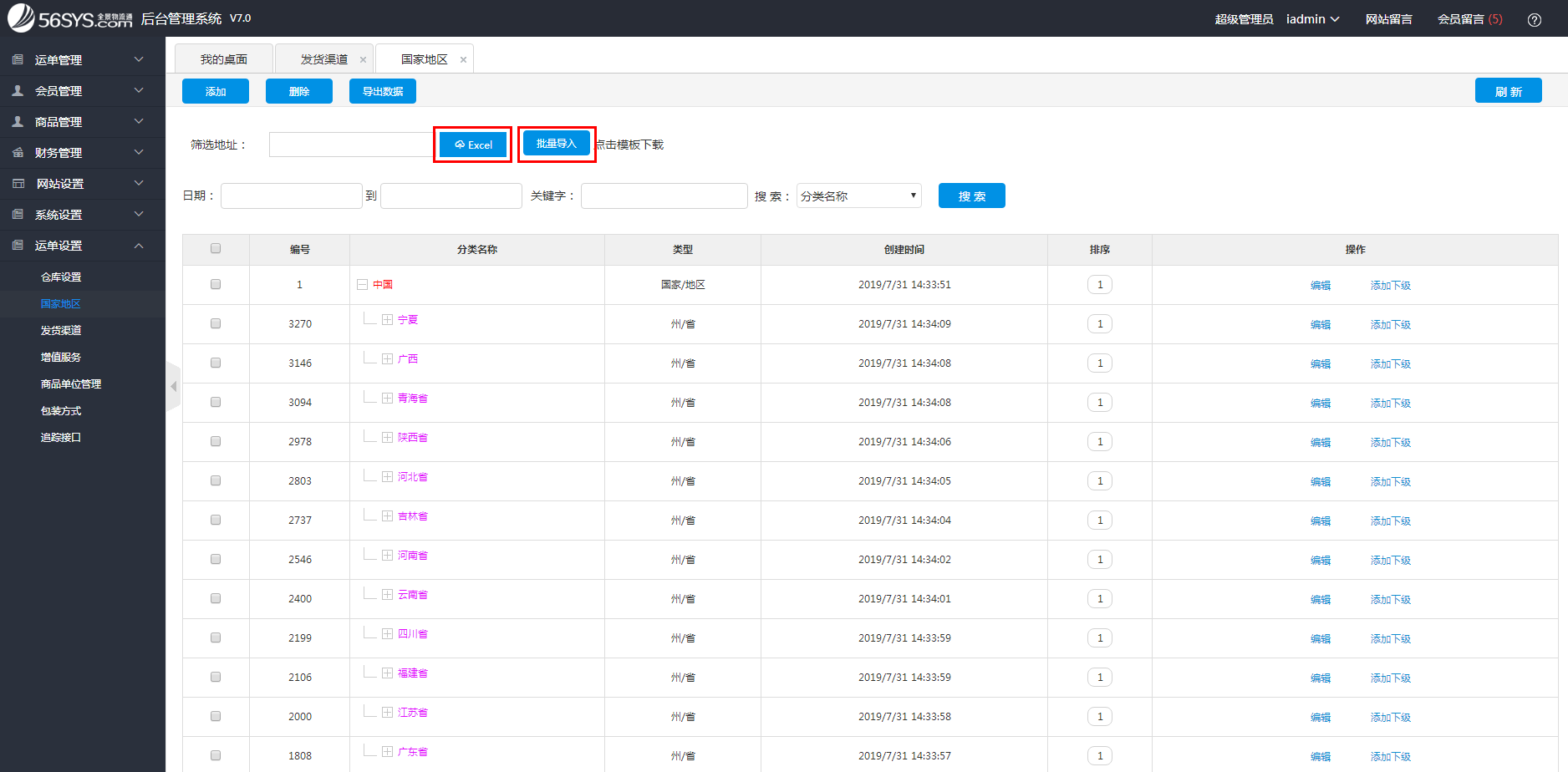
Task: Switch to the 我的桌面 tab
Action: point(224,59)
